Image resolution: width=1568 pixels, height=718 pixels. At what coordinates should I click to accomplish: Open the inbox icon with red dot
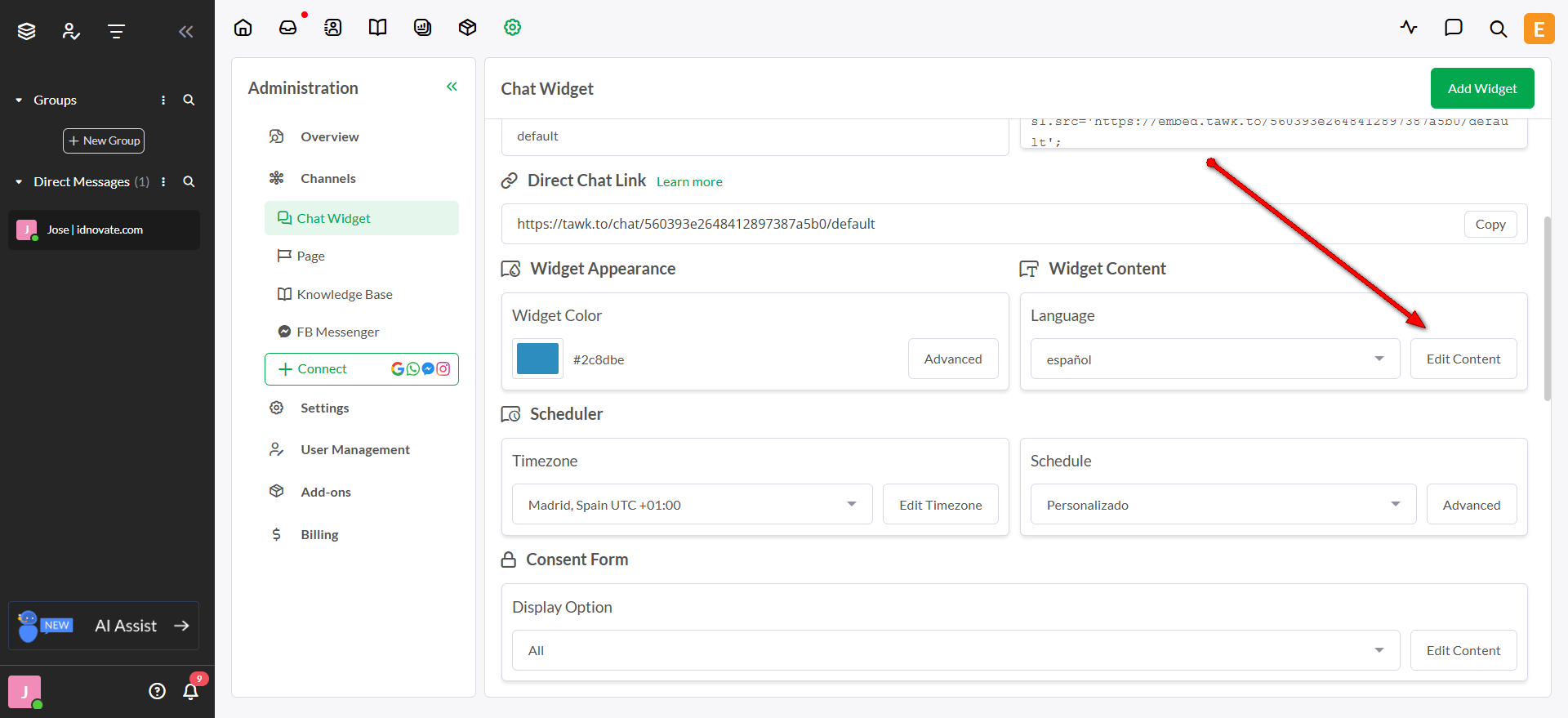[x=288, y=28]
